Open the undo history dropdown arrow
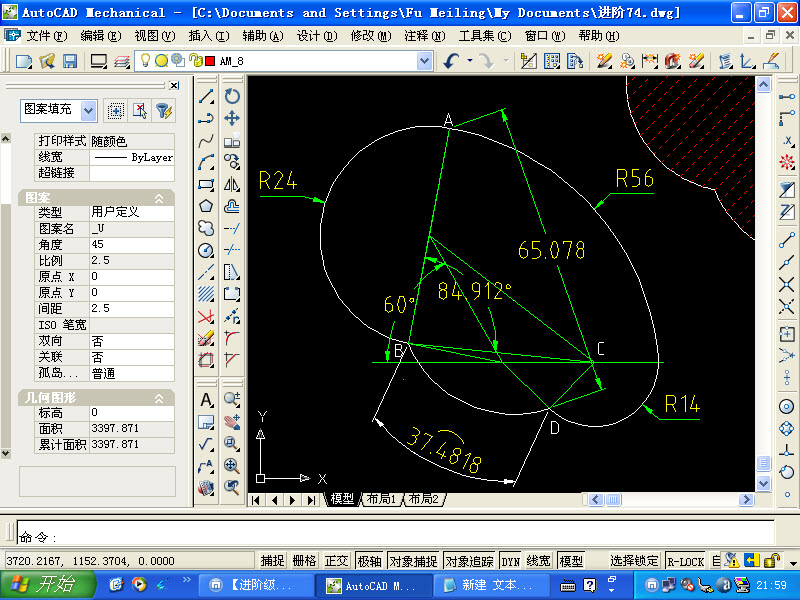Image resolution: width=800 pixels, height=600 pixels. click(469, 61)
